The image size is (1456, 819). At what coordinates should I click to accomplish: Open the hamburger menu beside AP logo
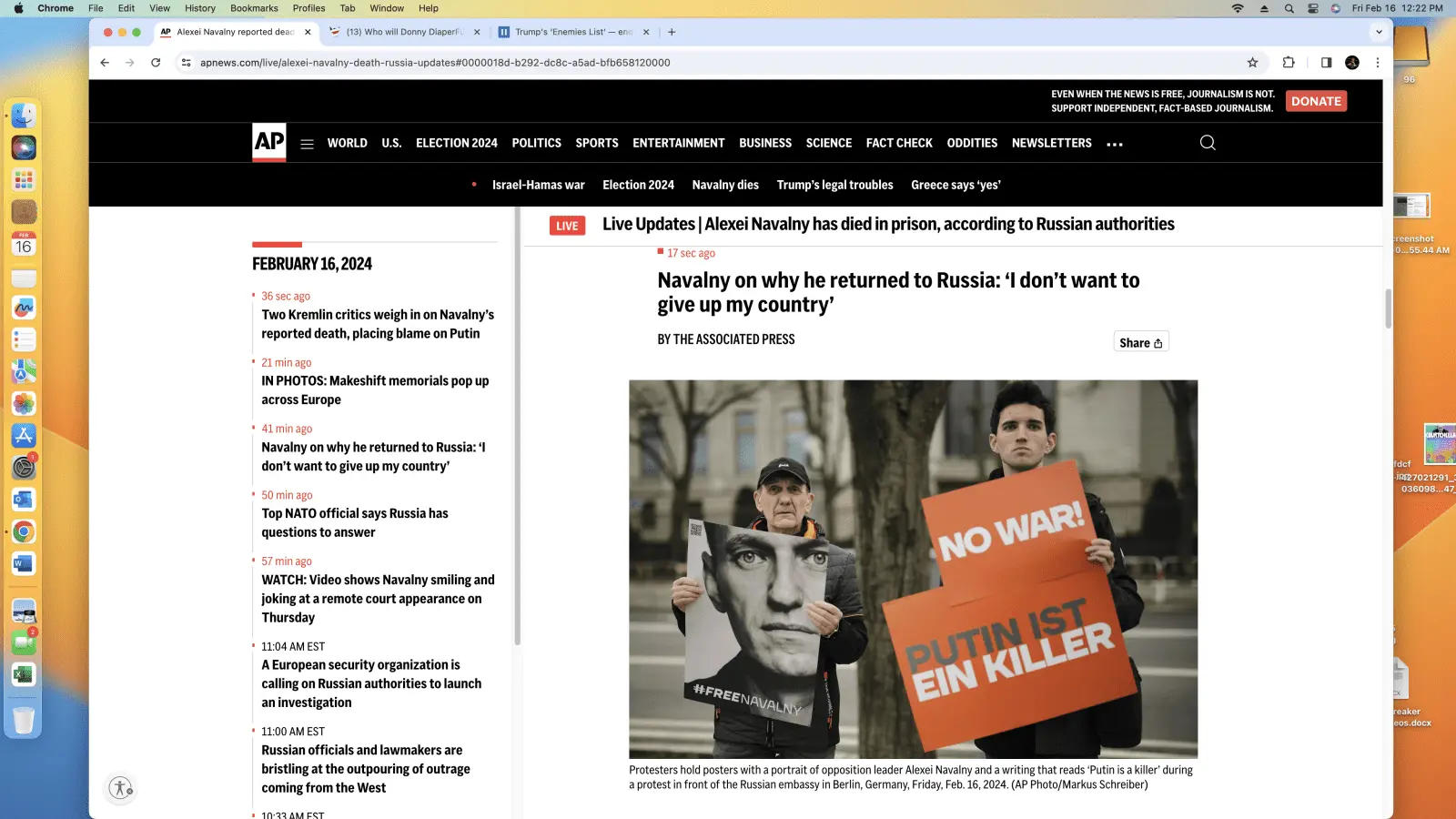pyautogui.click(x=307, y=144)
